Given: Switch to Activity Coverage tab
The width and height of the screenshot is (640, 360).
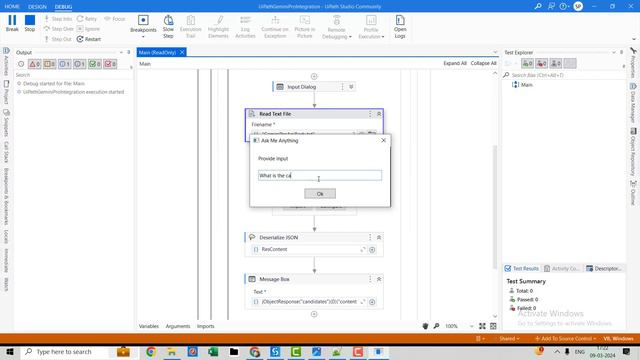Looking at the screenshot, I should [562, 269].
